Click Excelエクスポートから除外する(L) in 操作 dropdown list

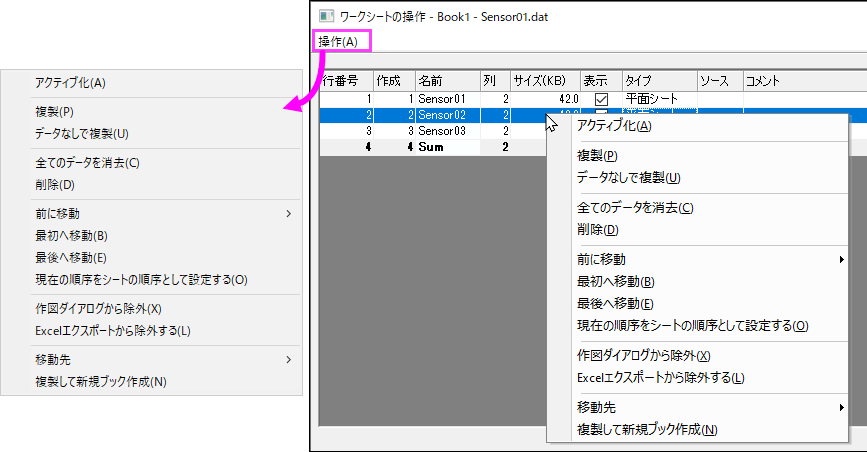click(x=113, y=331)
